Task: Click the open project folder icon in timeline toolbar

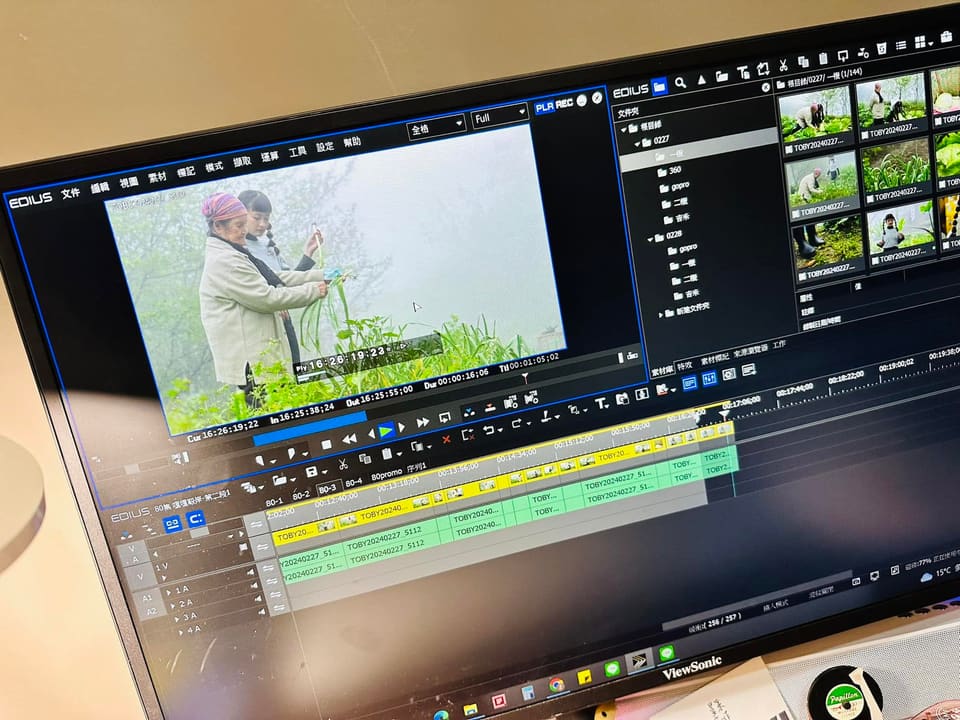Action: [x=280, y=480]
